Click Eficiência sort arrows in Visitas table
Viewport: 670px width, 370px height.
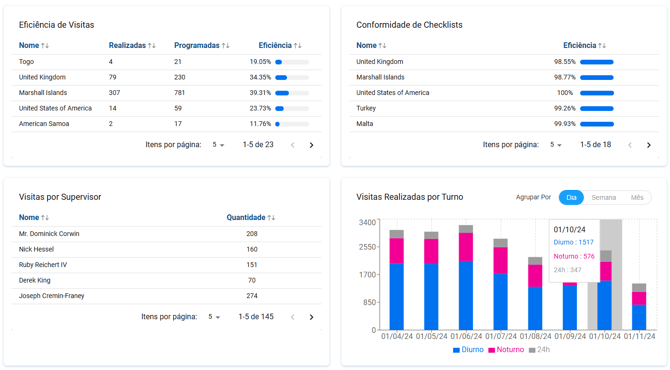point(297,46)
